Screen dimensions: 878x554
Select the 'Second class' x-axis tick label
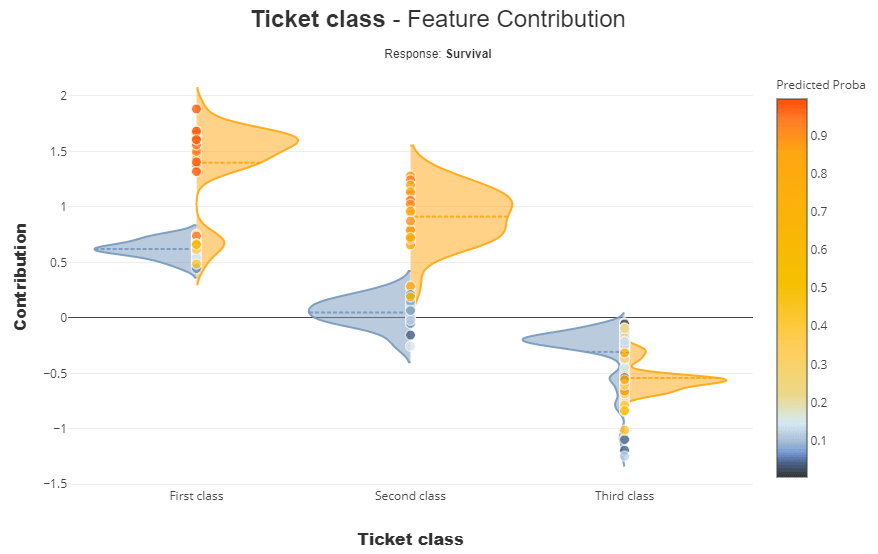pos(410,496)
